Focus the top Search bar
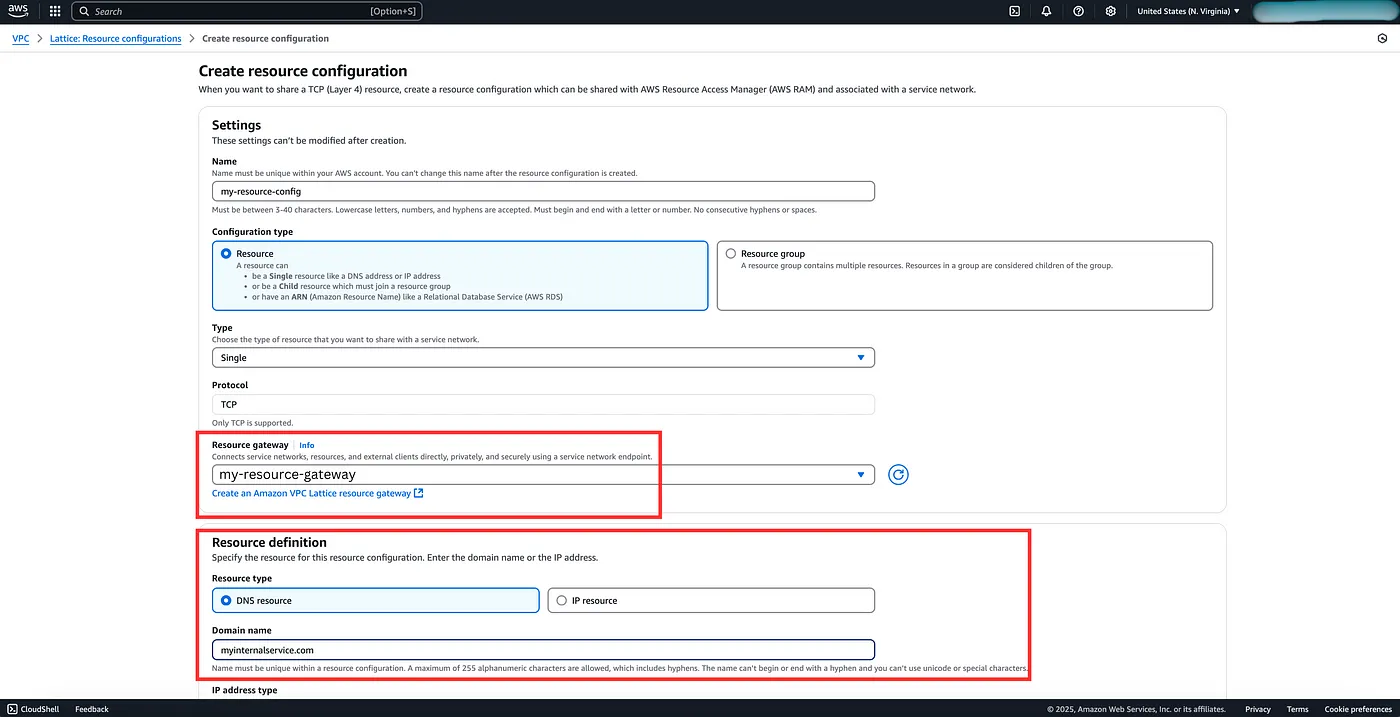Image resolution: width=1400 pixels, height=717 pixels. 247,11
